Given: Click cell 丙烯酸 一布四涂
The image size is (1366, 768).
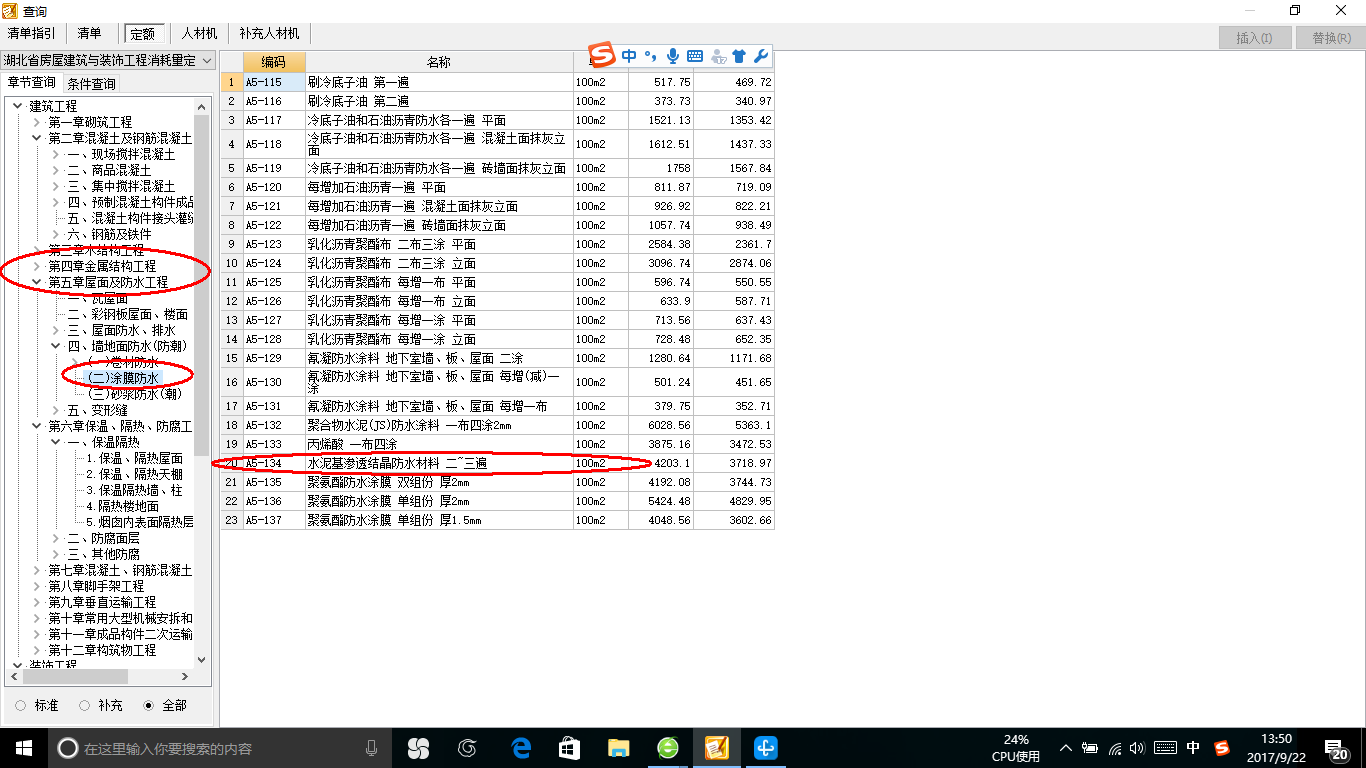Looking at the screenshot, I should 440,444.
